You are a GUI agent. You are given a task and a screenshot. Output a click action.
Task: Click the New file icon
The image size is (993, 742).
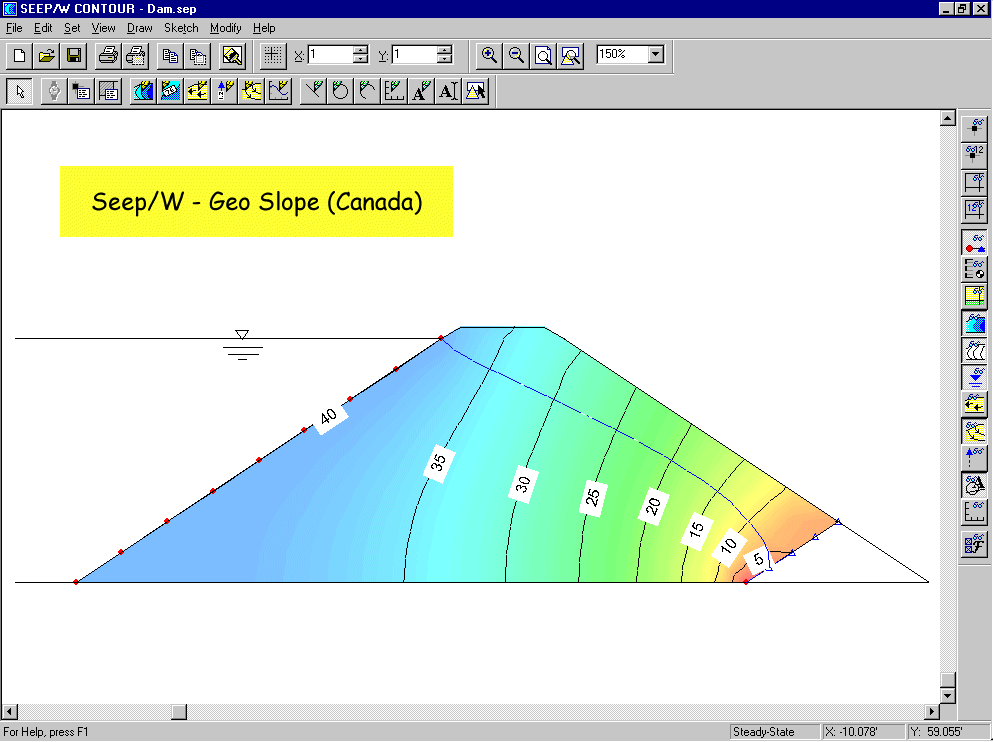tap(19, 55)
